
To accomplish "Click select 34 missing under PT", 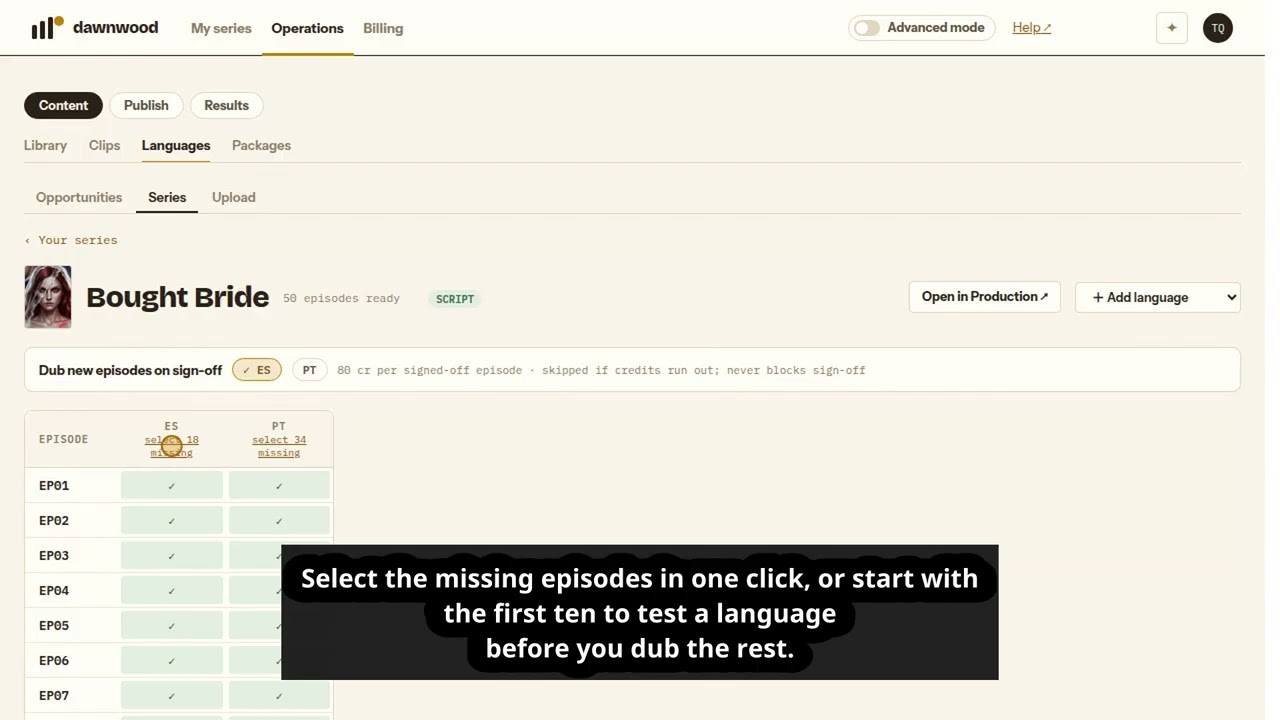I will (x=279, y=446).
